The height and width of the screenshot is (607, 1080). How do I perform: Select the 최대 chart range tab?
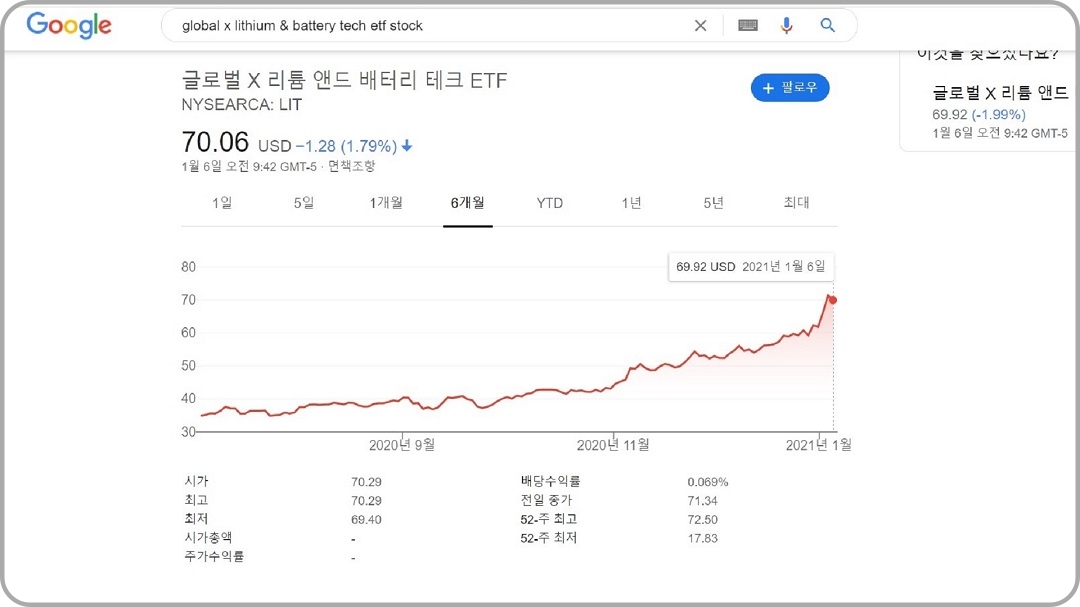(x=796, y=203)
